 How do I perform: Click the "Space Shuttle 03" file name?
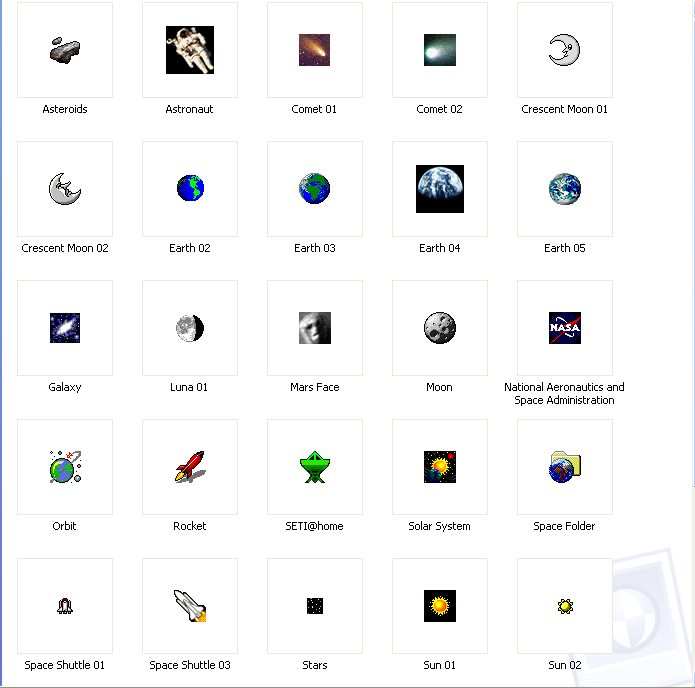tap(190, 665)
